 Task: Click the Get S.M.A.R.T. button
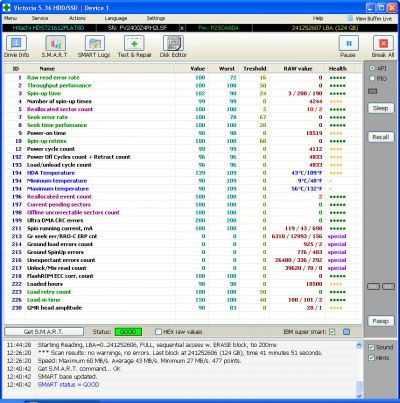[x=44, y=332]
